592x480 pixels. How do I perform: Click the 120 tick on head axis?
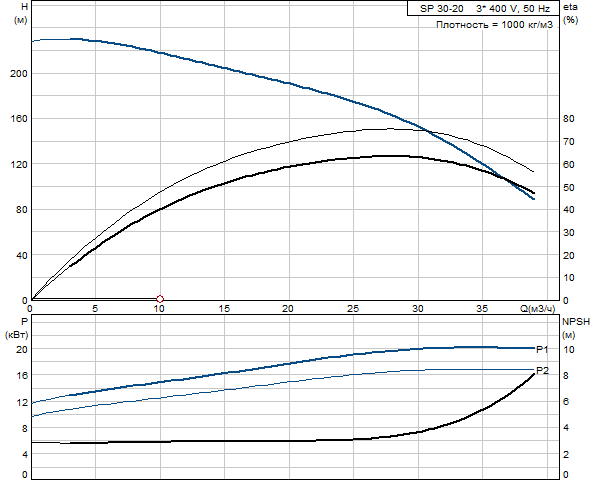19,164
